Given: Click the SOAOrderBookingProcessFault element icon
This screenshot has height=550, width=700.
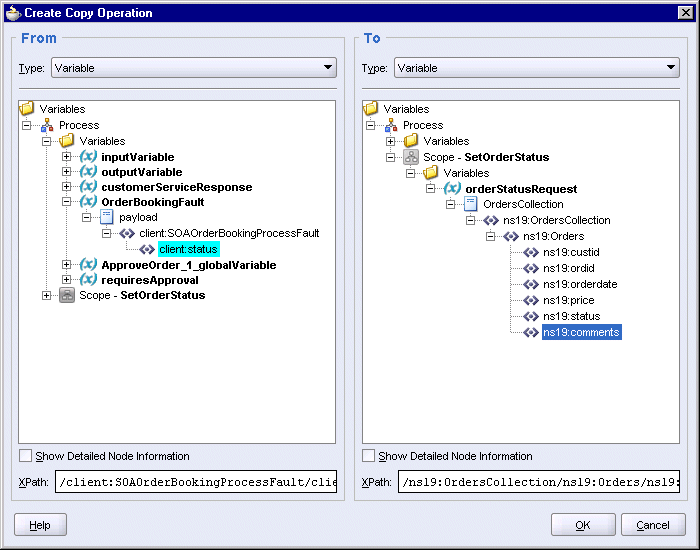Looking at the screenshot, I should (127, 233).
